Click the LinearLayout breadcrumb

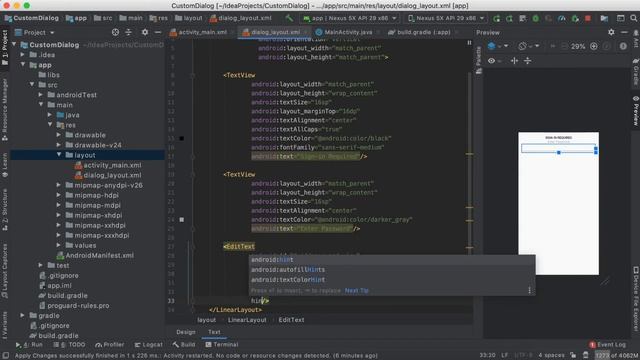[x=247, y=320]
